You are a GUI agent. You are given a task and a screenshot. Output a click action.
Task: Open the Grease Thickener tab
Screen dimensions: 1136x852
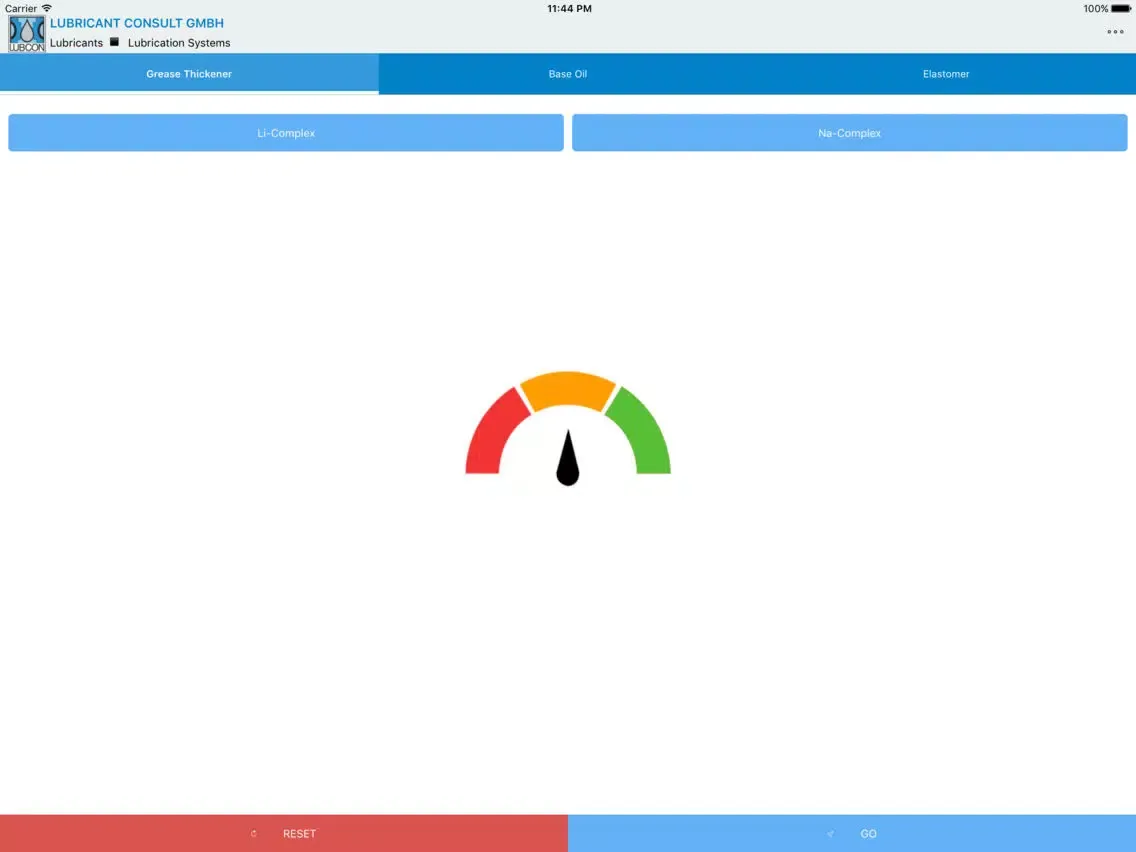[189, 73]
